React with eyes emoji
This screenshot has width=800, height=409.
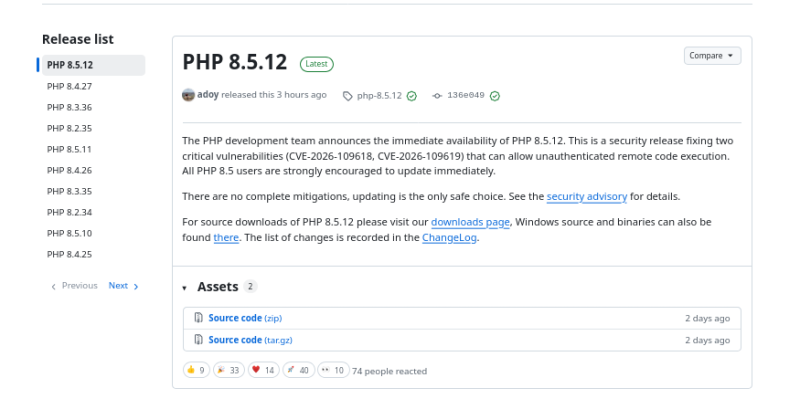click(x=333, y=370)
